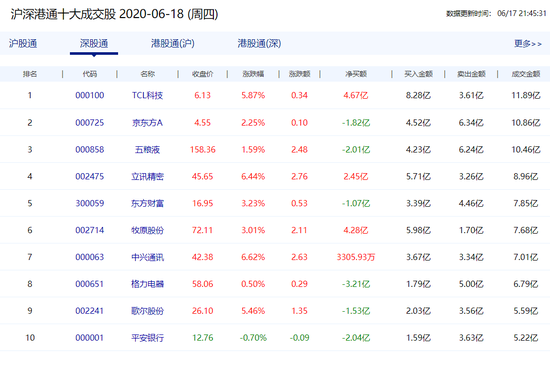Click the 净买额 column header
Image resolution: width=550 pixels, height=366 pixels.
[356, 74]
